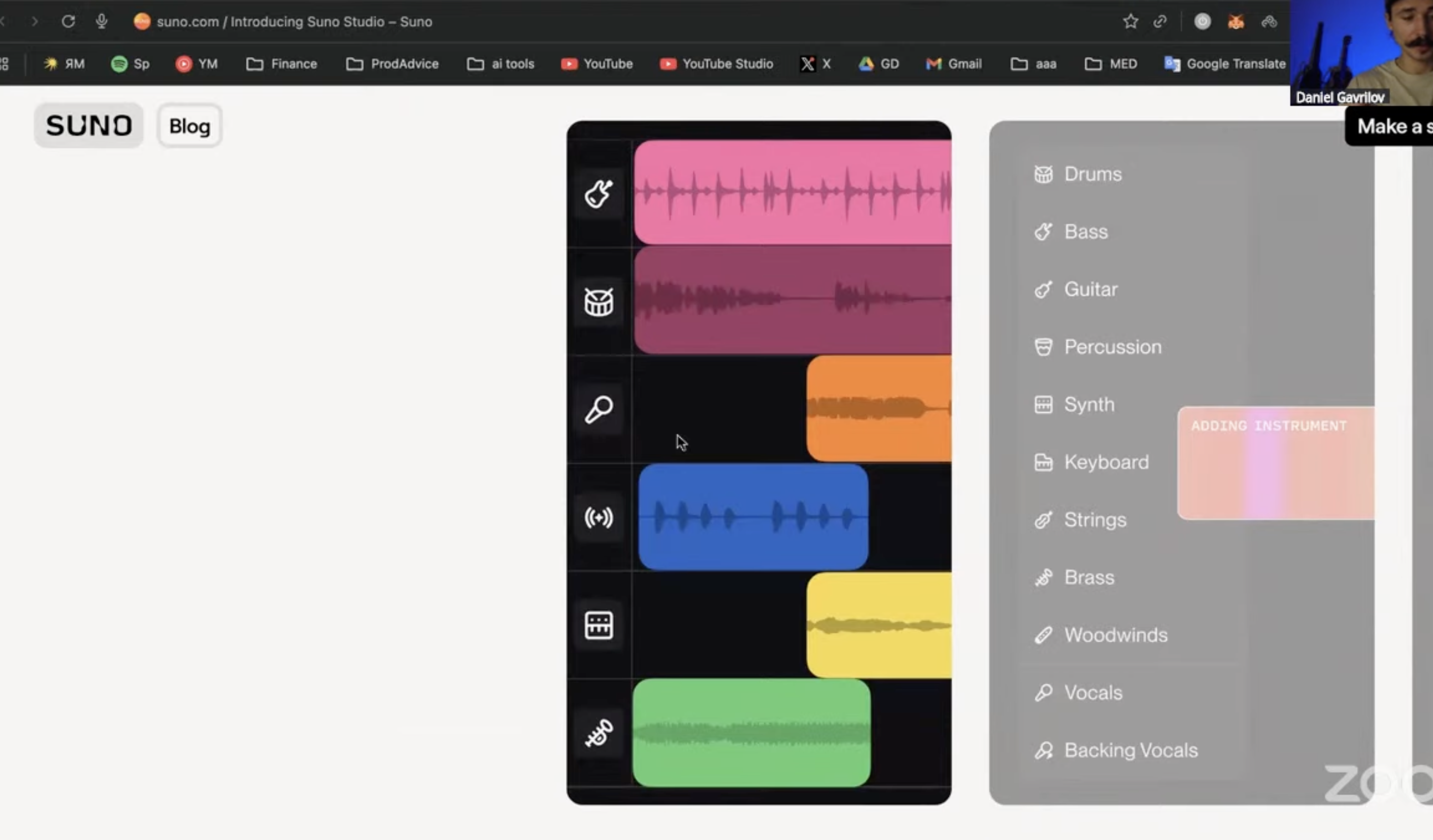Select the microphone vocal track icon
Screen dimensions: 1433x840
click(x=598, y=410)
